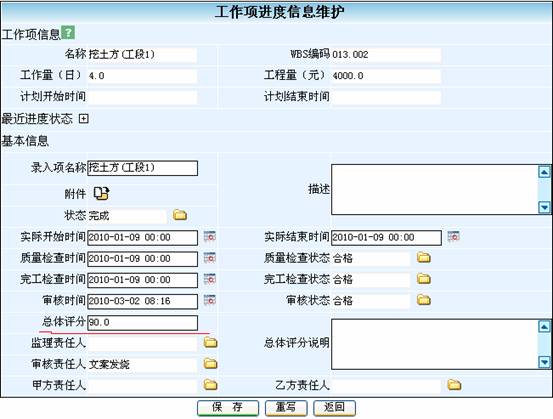This screenshot has height=419, width=553.
Task: Click the green help icon beside 工作项信息
Action: [68, 32]
